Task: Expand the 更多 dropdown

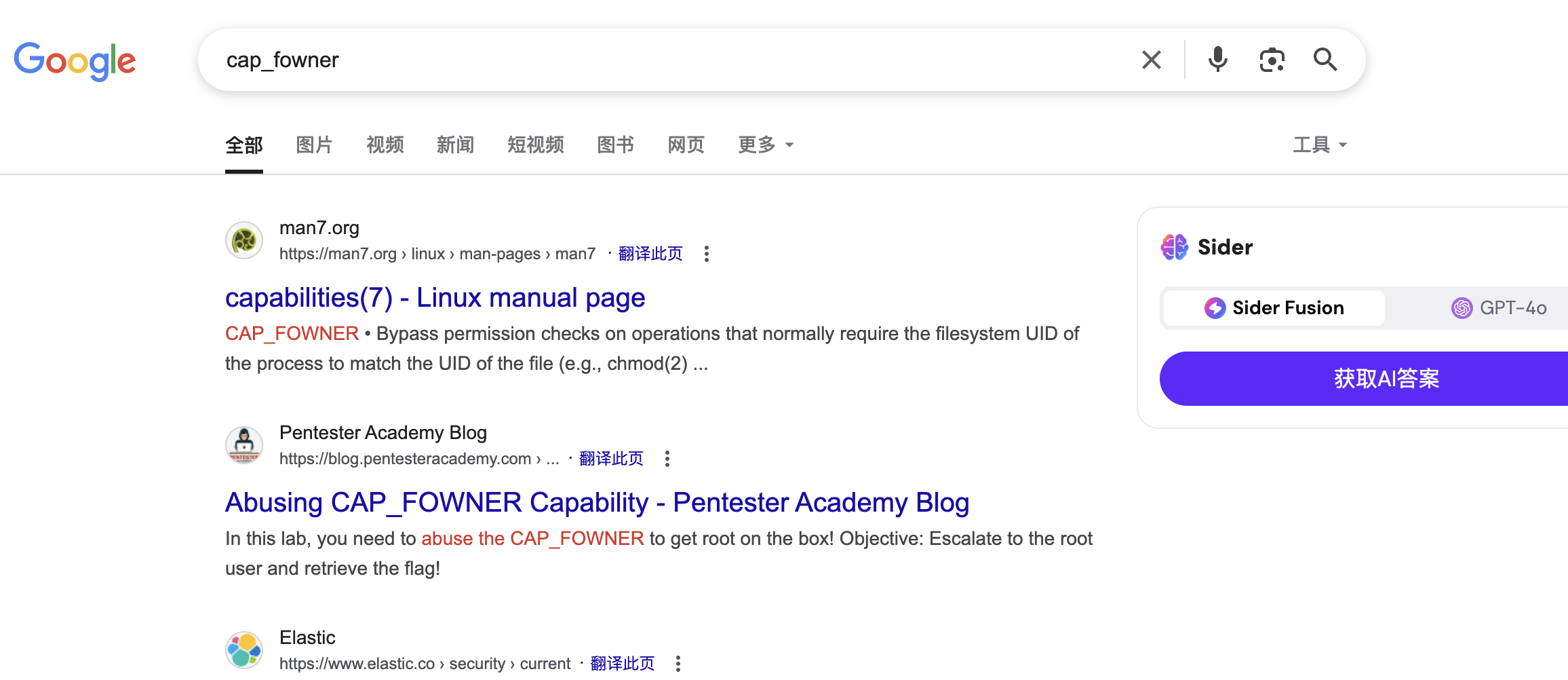Action: point(766,145)
